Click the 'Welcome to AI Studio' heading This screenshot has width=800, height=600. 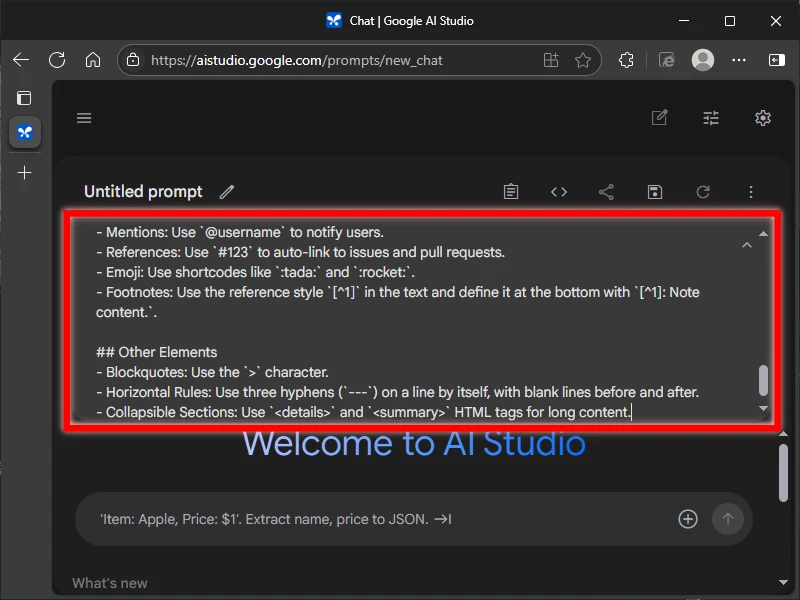click(x=414, y=443)
